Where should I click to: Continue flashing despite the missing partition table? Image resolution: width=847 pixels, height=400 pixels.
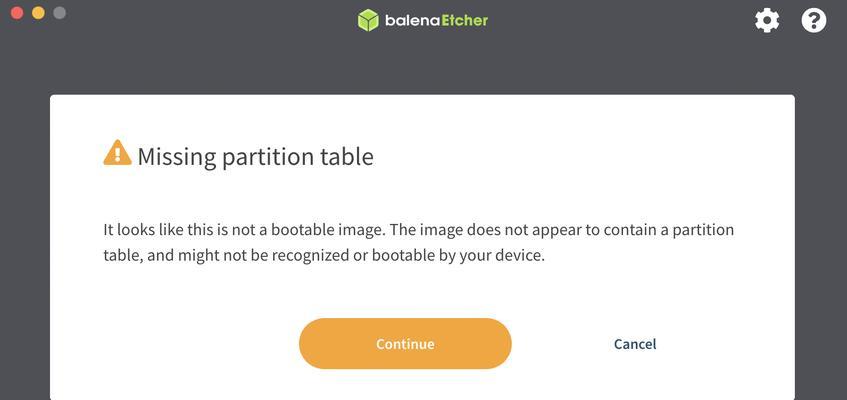tap(405, 344)
